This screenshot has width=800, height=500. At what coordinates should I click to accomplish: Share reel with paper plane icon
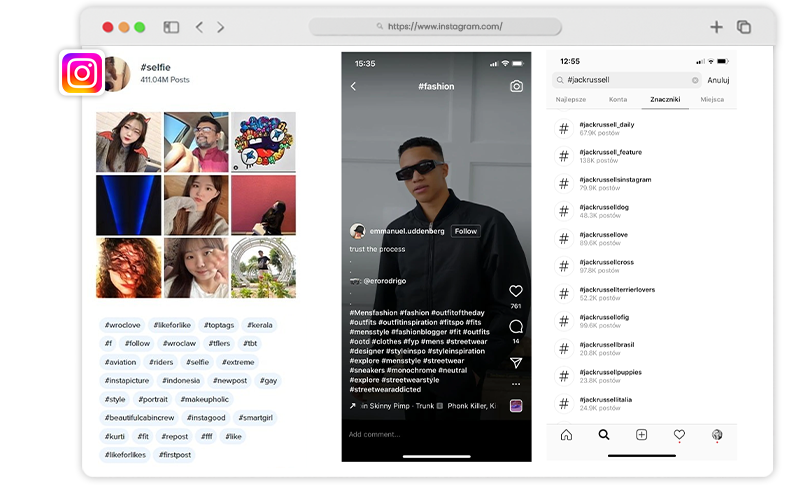point(516,362)
